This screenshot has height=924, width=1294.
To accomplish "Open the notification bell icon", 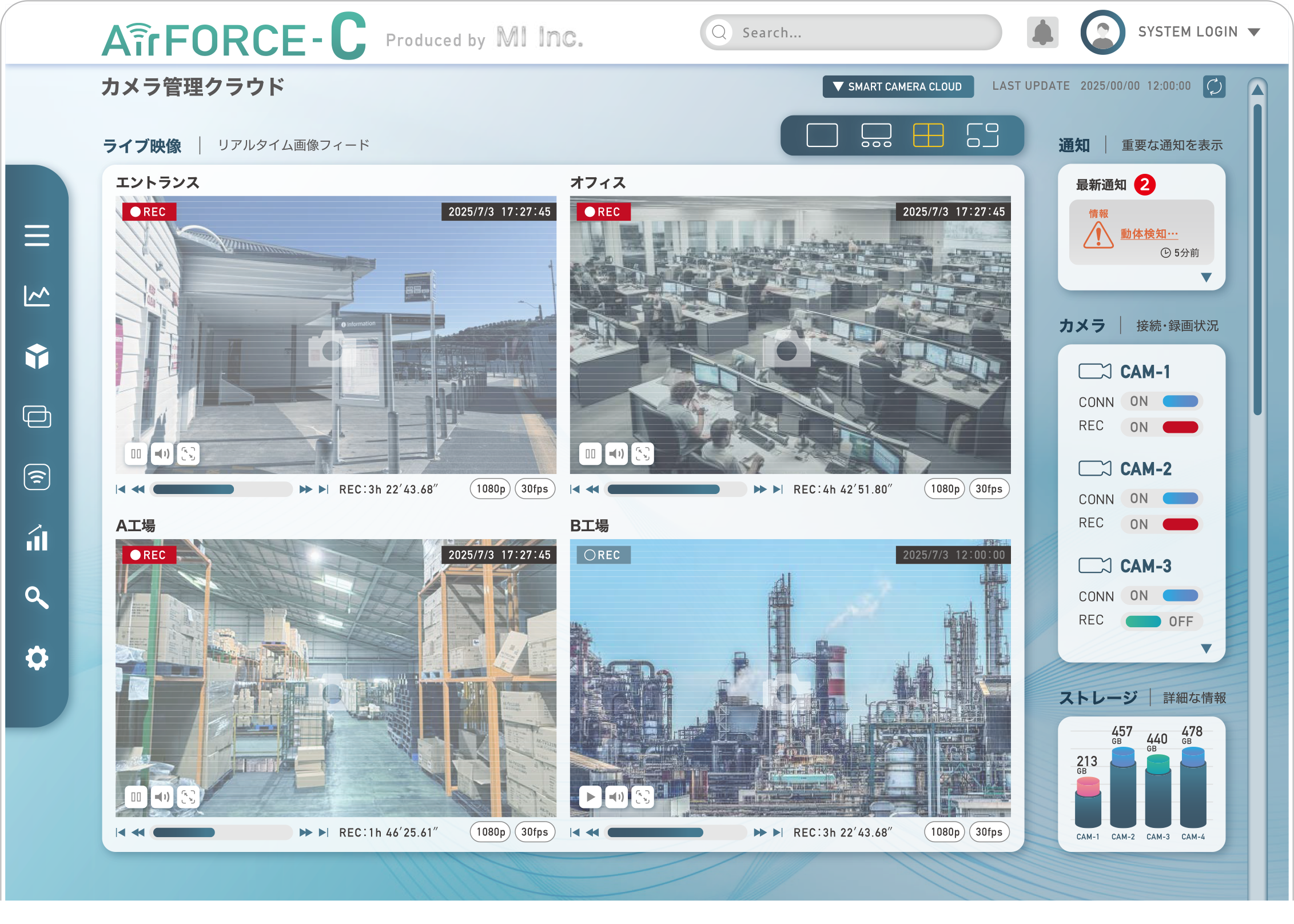I will tap(1042, 33).
